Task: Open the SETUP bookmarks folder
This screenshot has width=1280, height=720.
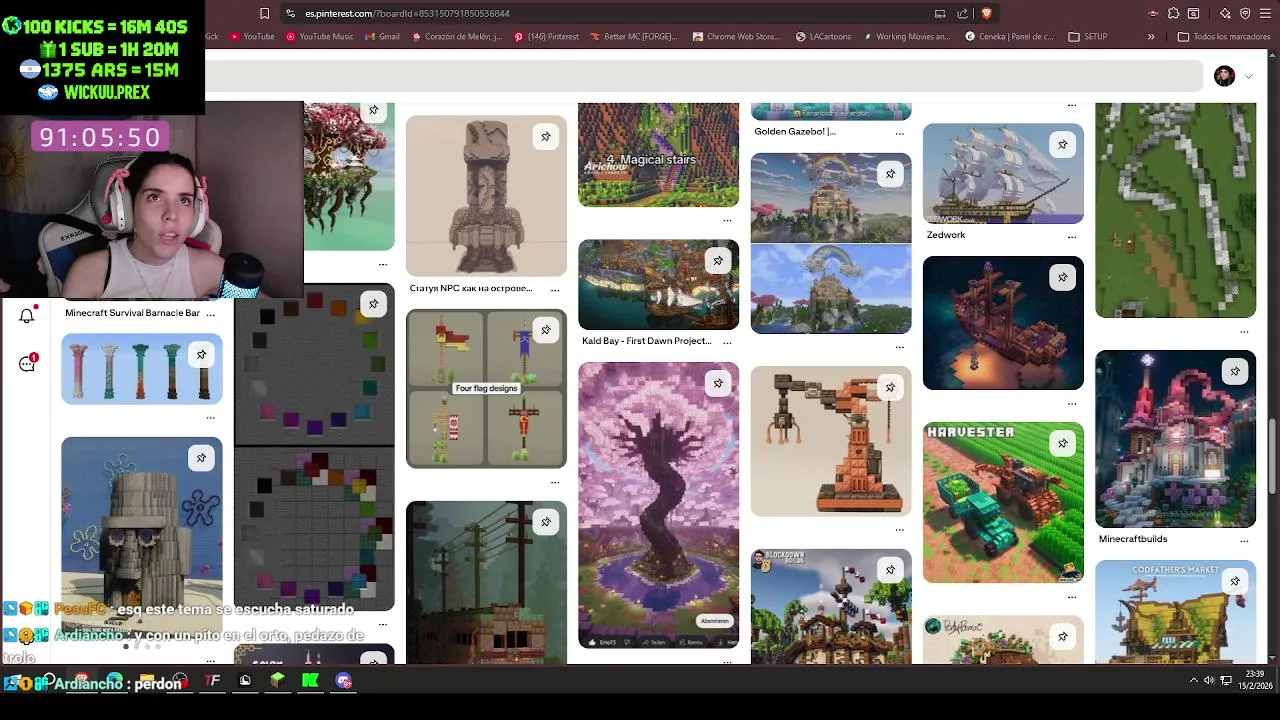Action: click(x=1088, y=37)
